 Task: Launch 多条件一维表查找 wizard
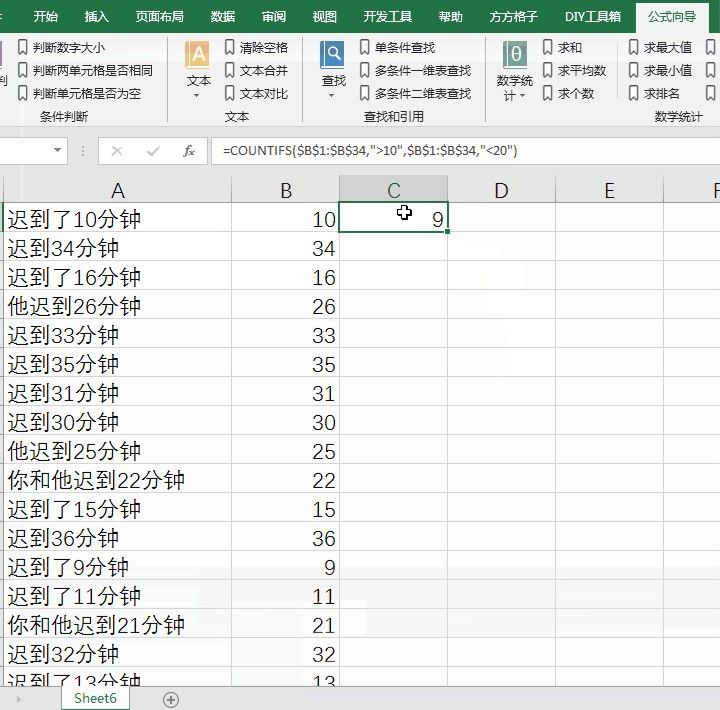415,70
